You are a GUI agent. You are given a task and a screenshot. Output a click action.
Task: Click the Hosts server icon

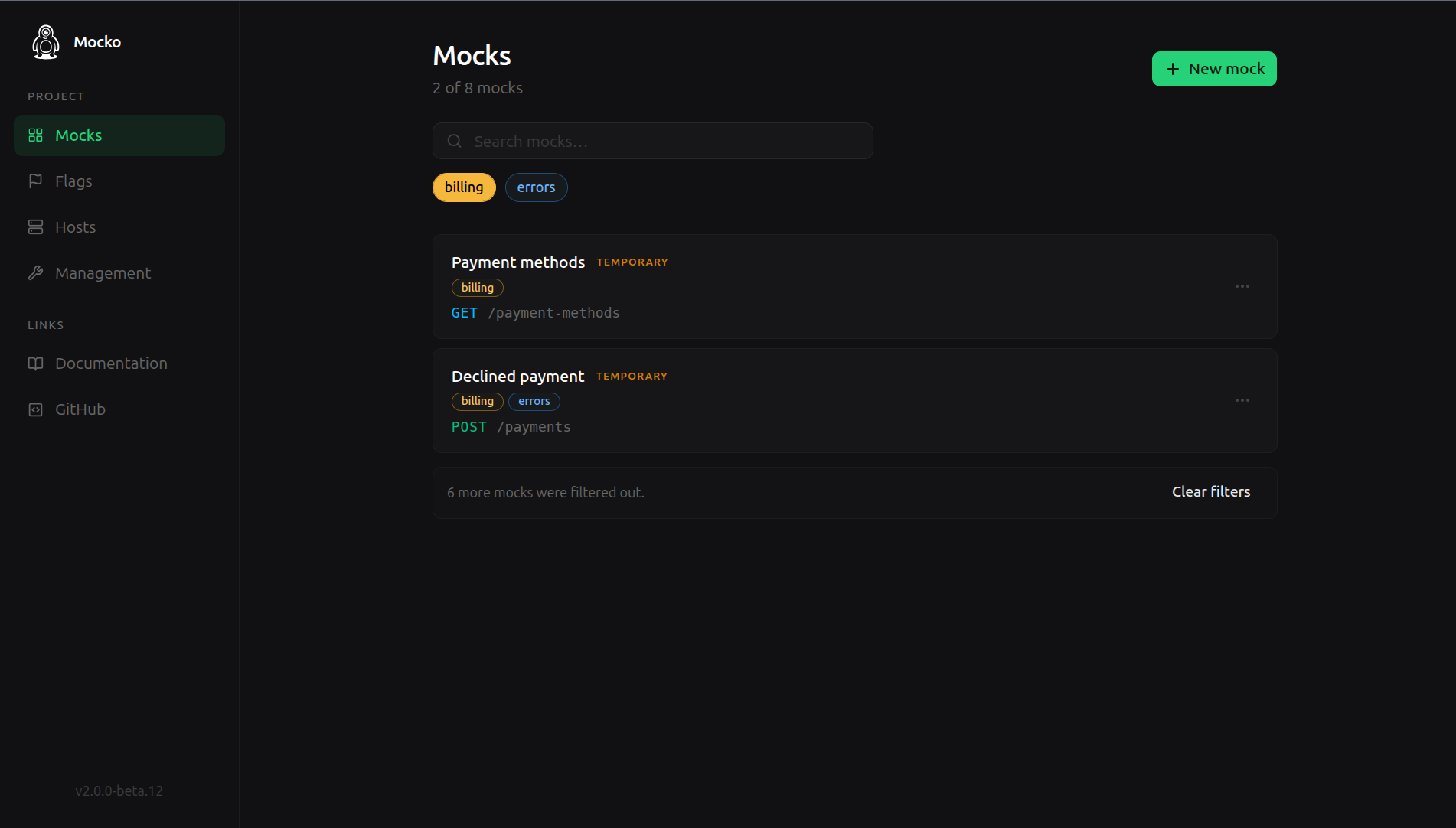pos(35,227)
